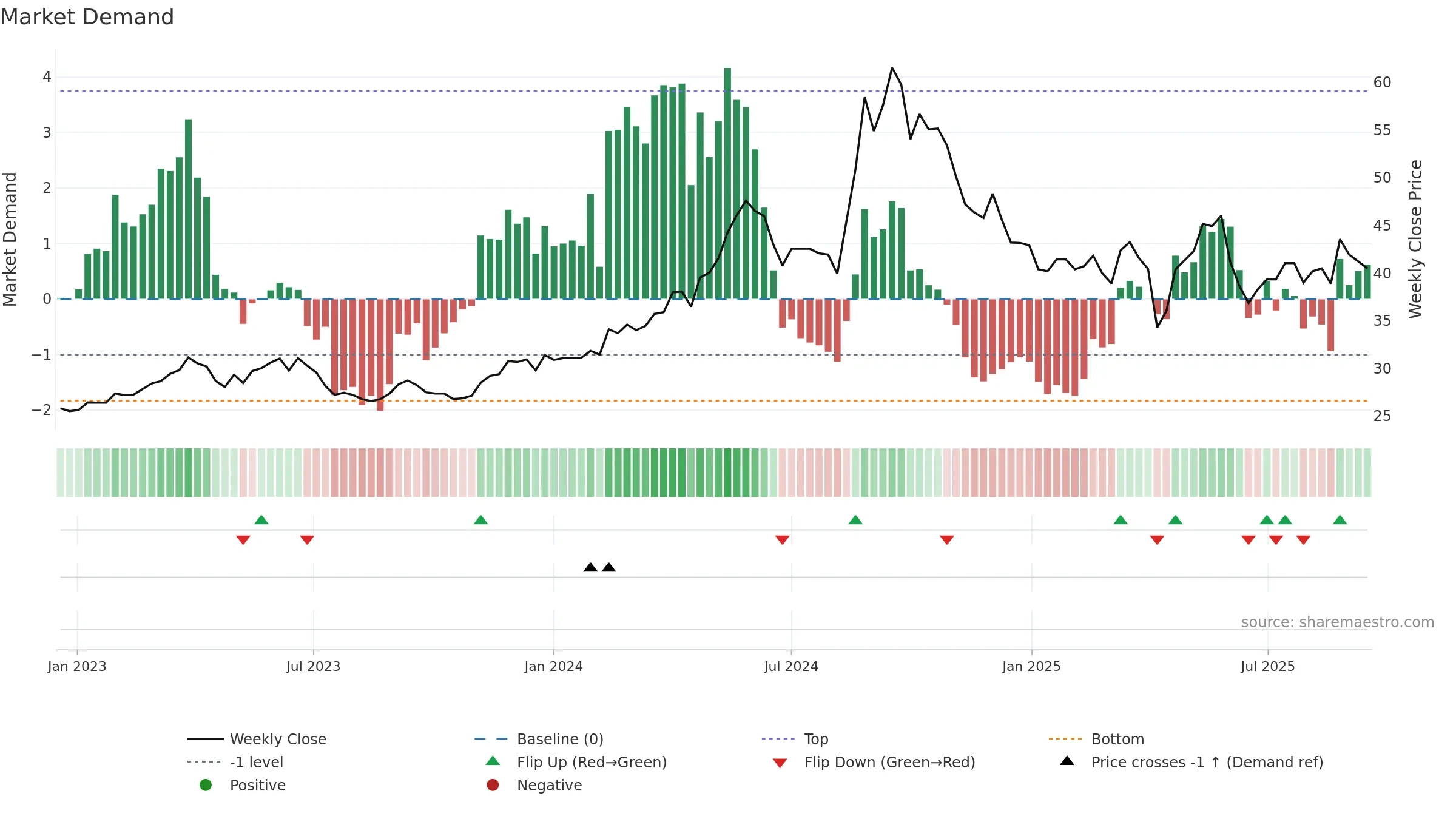
Task: Click the Jan 2023 x-axis label
Action: [x=77, y=666]
